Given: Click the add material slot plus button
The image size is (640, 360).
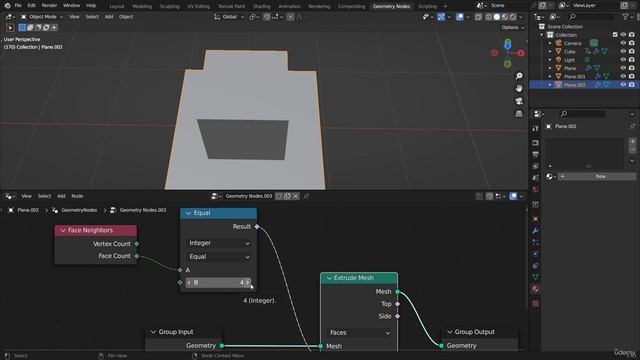Looking at the screenshot, I should 632,142.
